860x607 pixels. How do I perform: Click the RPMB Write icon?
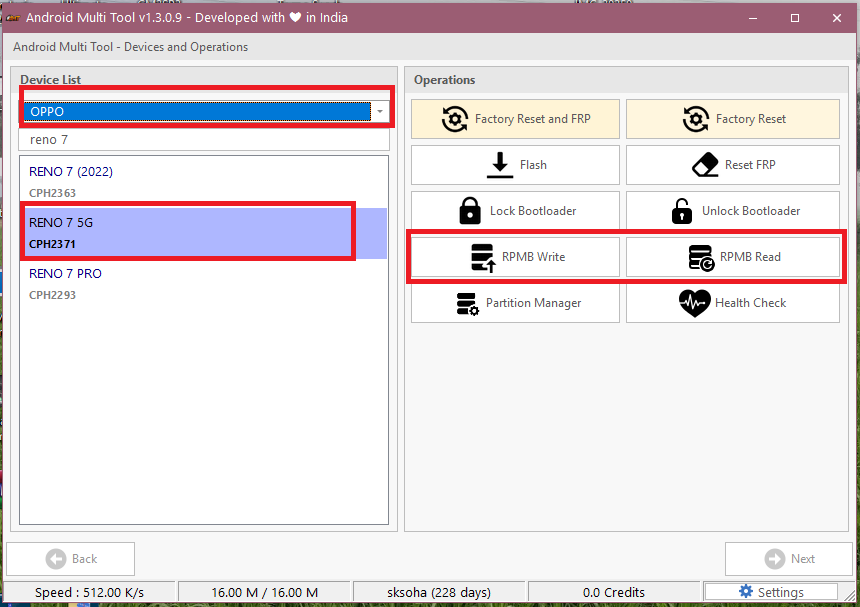pyautogui.click(x=483, y=257)
